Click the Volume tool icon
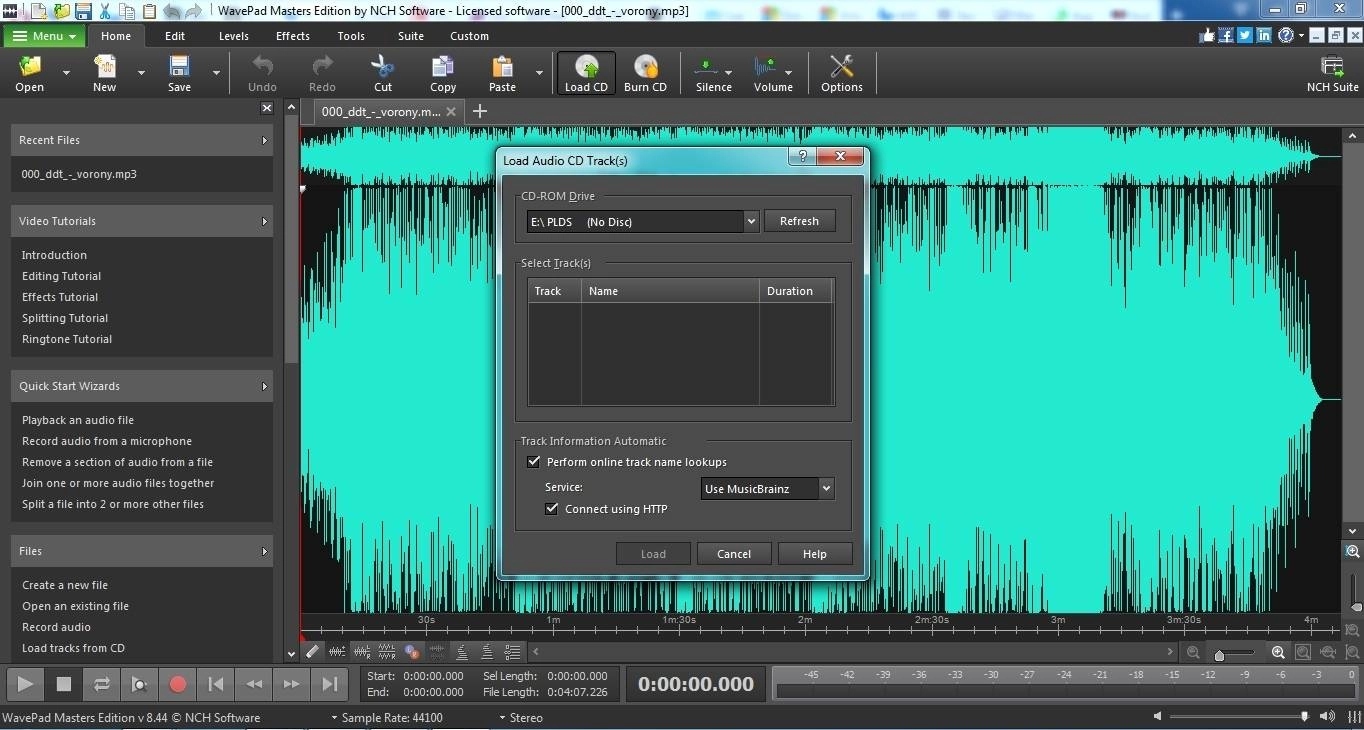The image size is (1364, 730). (x=766, y=67)
